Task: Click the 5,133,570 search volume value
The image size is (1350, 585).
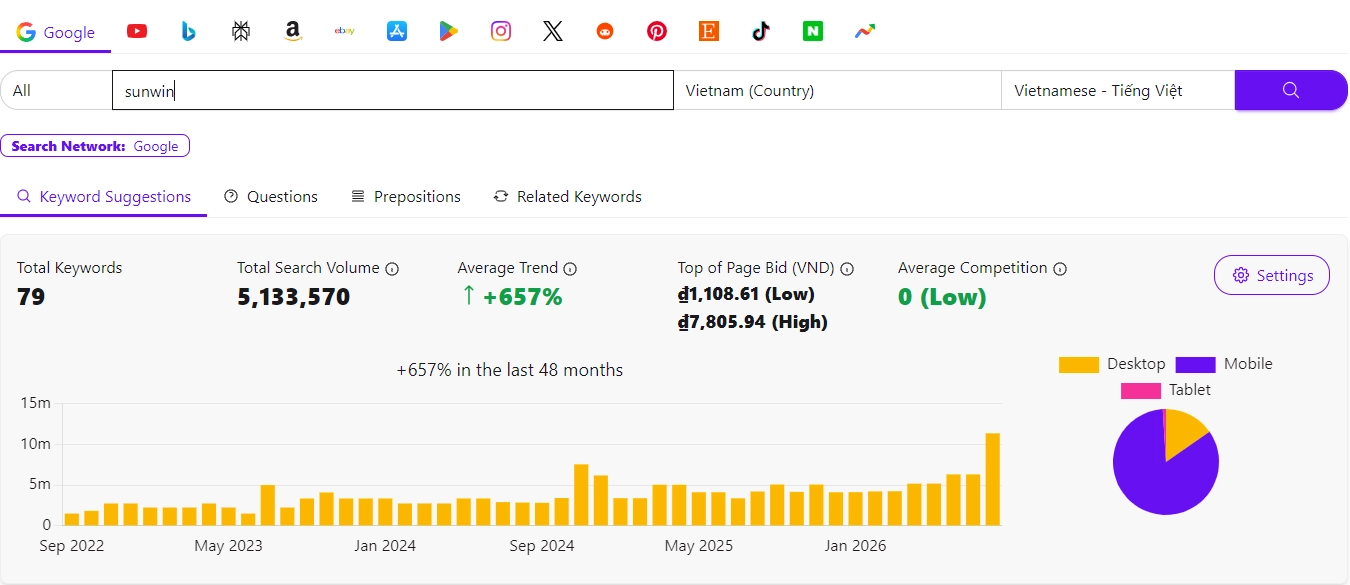Action: click(293, 297)
